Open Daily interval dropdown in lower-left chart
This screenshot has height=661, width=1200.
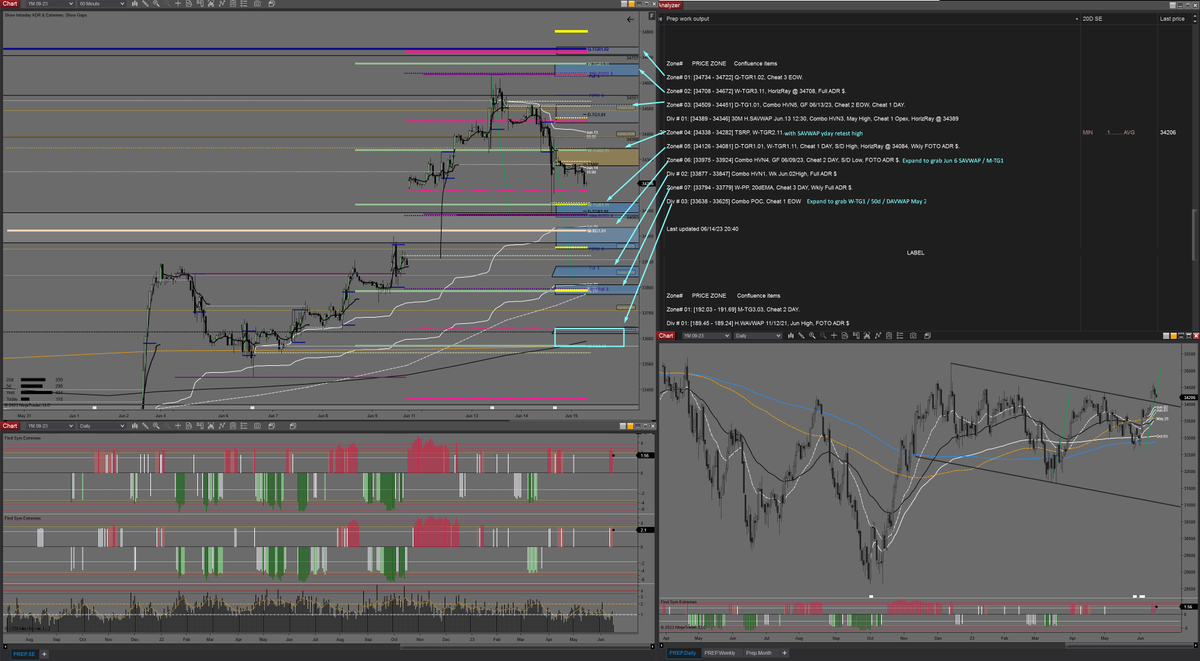[x=101, y=426]
